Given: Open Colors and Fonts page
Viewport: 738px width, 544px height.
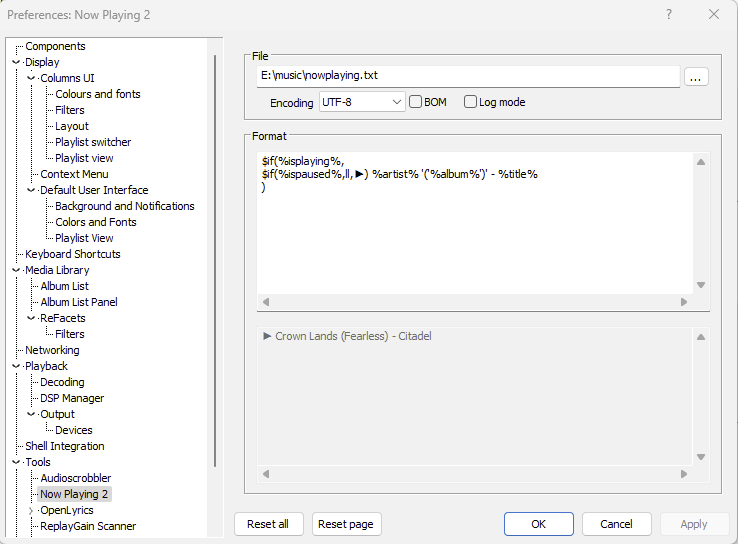Looking at the screenshot, I should [x=96, y=222].
